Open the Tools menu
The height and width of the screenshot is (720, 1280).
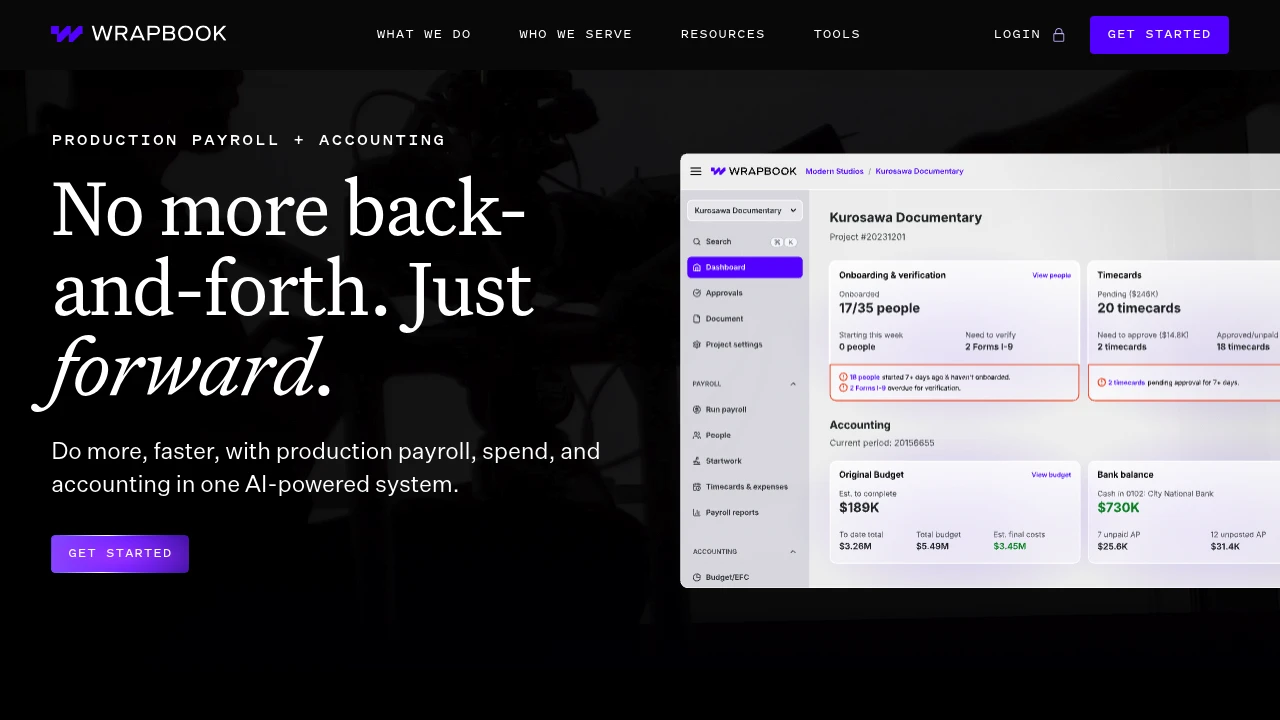point(837,34)
